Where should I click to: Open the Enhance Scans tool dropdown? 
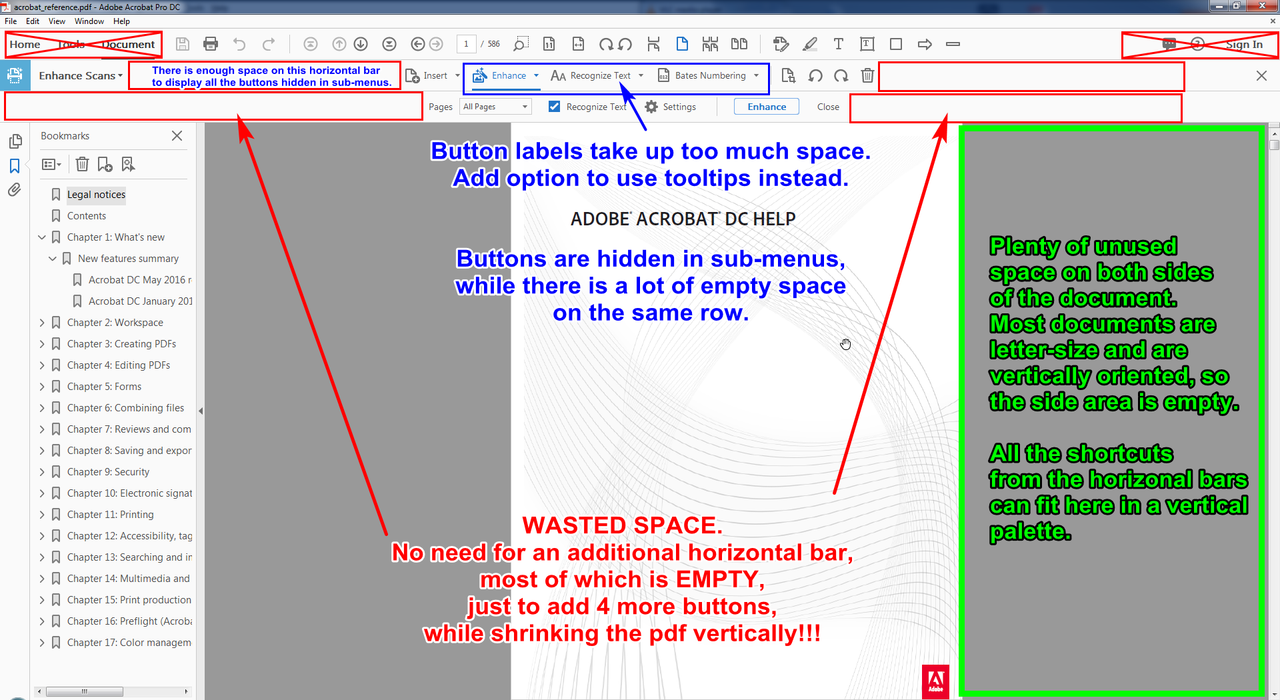click(x=81, y=76)
